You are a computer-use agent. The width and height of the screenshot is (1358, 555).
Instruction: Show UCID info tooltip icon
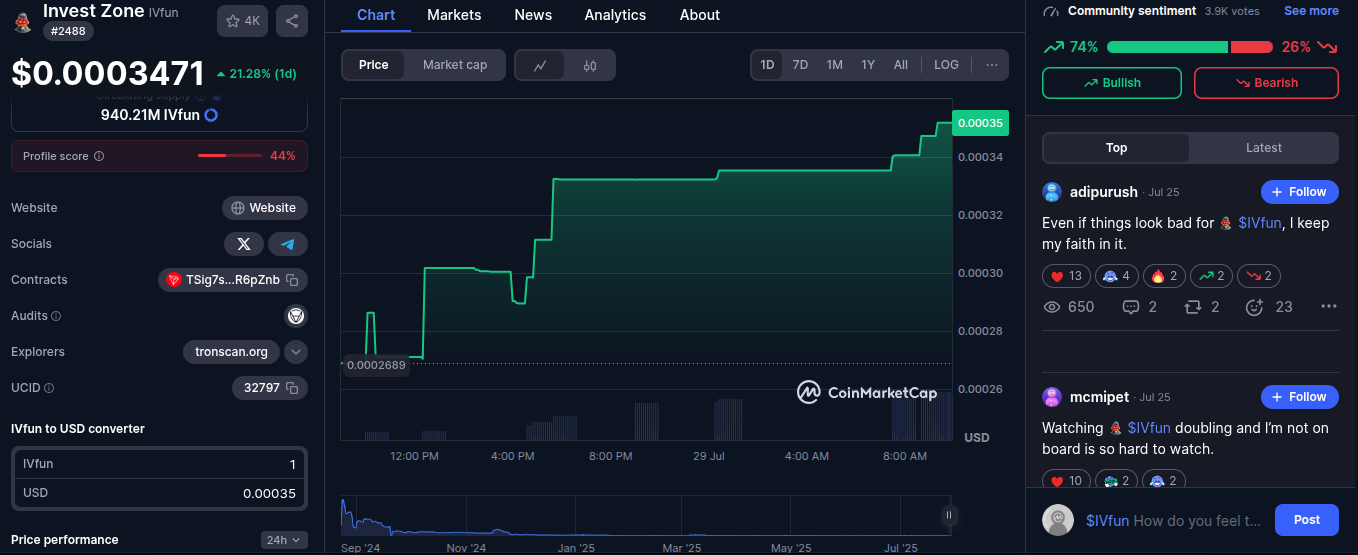[49, 388]
